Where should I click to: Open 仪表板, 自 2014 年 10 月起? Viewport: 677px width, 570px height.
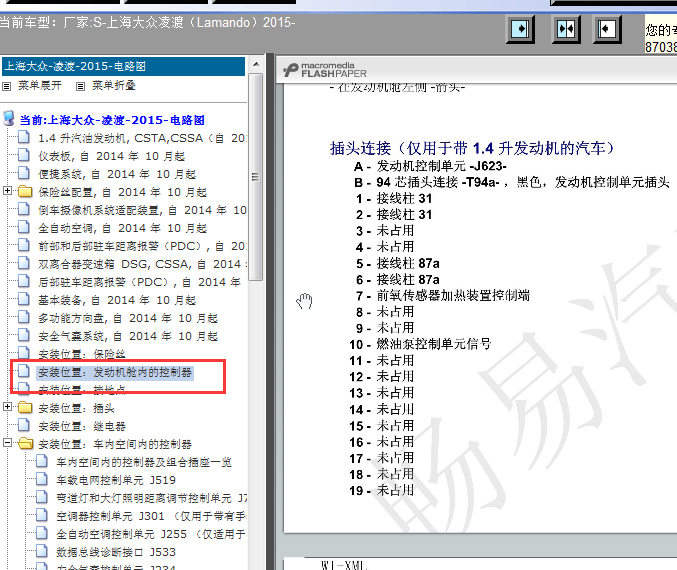tap(111, 156)
